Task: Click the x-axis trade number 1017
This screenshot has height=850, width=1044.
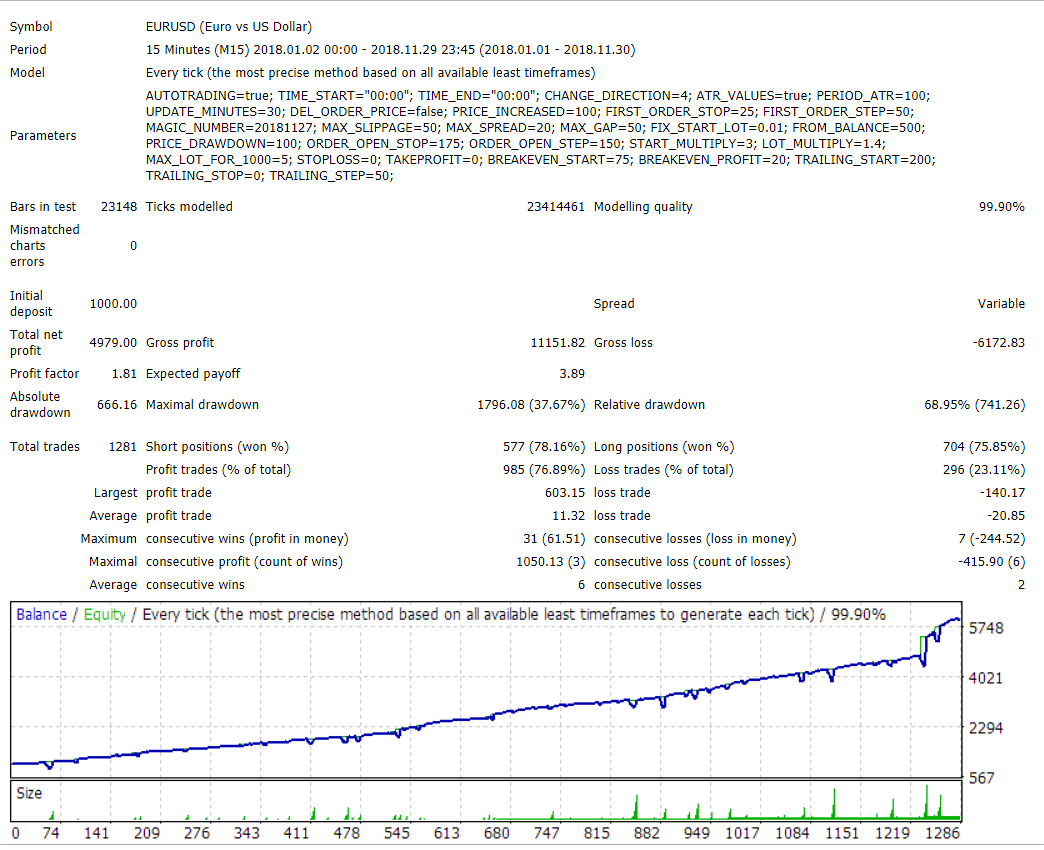Action: [742, 833]
